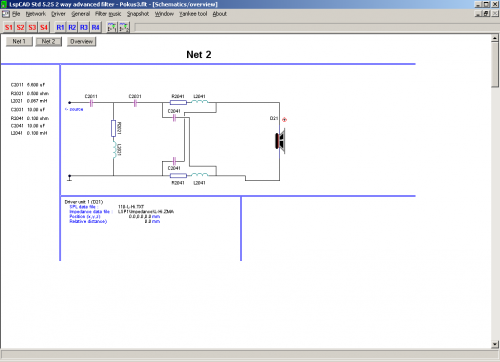Select vertical resistor R2021 in the schematic
Image resolution: width=500 pixels, height=362 pixels.
tap(113, 128)
